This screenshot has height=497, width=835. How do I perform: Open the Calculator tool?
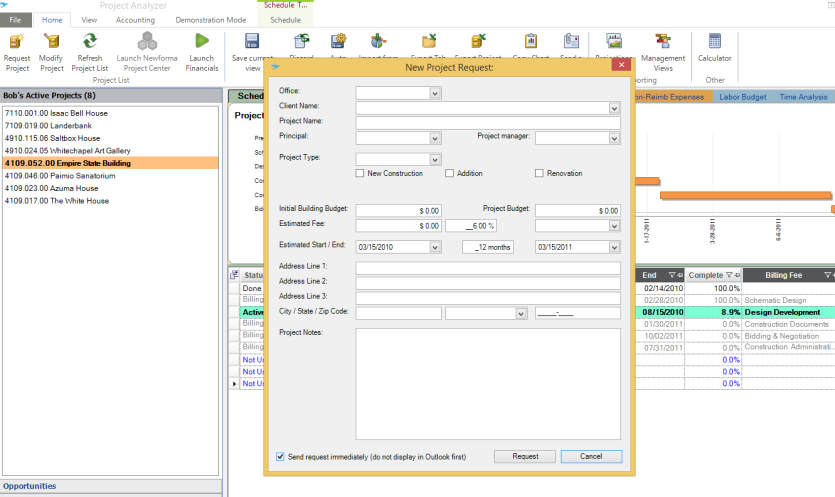pyautogui.click(x=715, y=42)
